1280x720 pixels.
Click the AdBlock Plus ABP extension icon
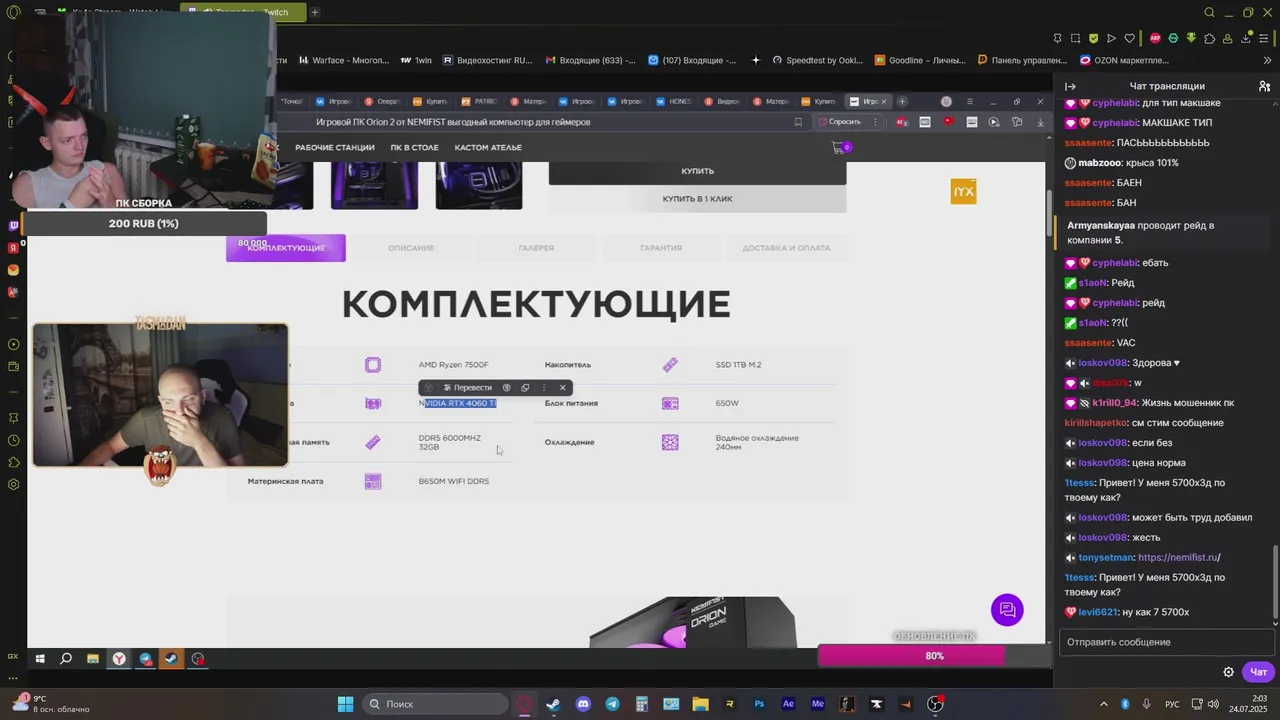pyautogui.click(x=1155, y=38)
